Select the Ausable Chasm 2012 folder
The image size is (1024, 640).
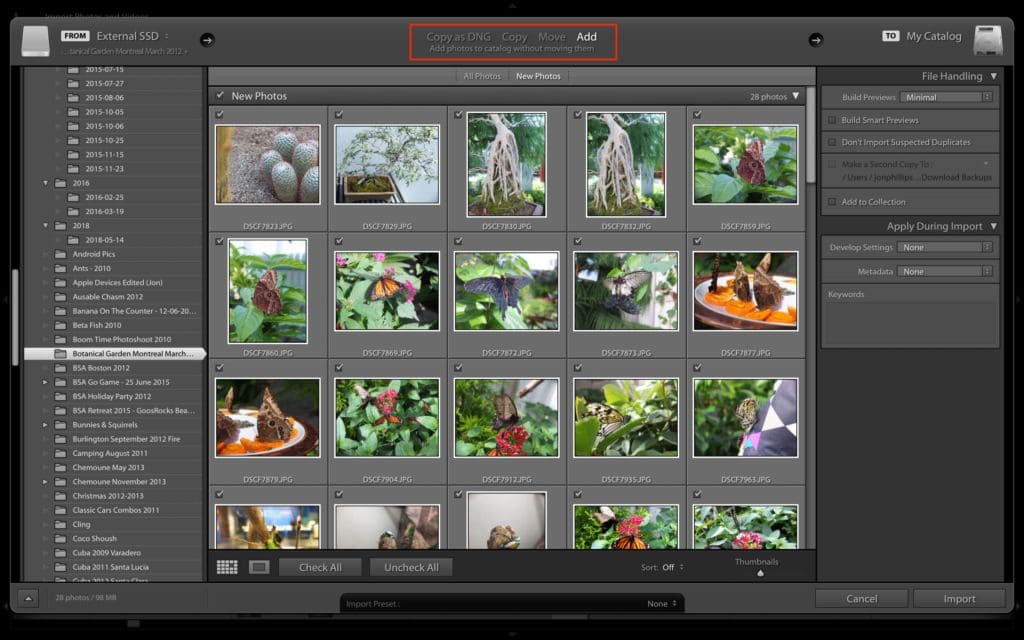(x=107, y=297)
